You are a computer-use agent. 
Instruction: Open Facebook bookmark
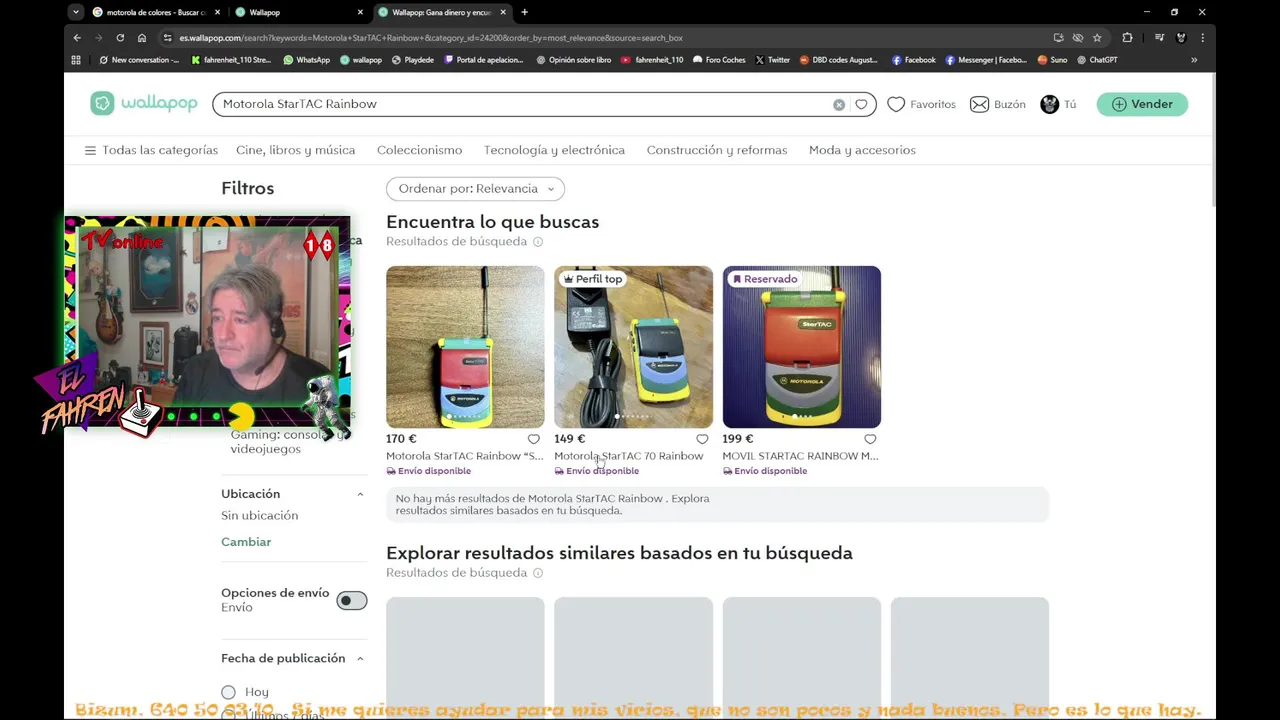point(913,60)
